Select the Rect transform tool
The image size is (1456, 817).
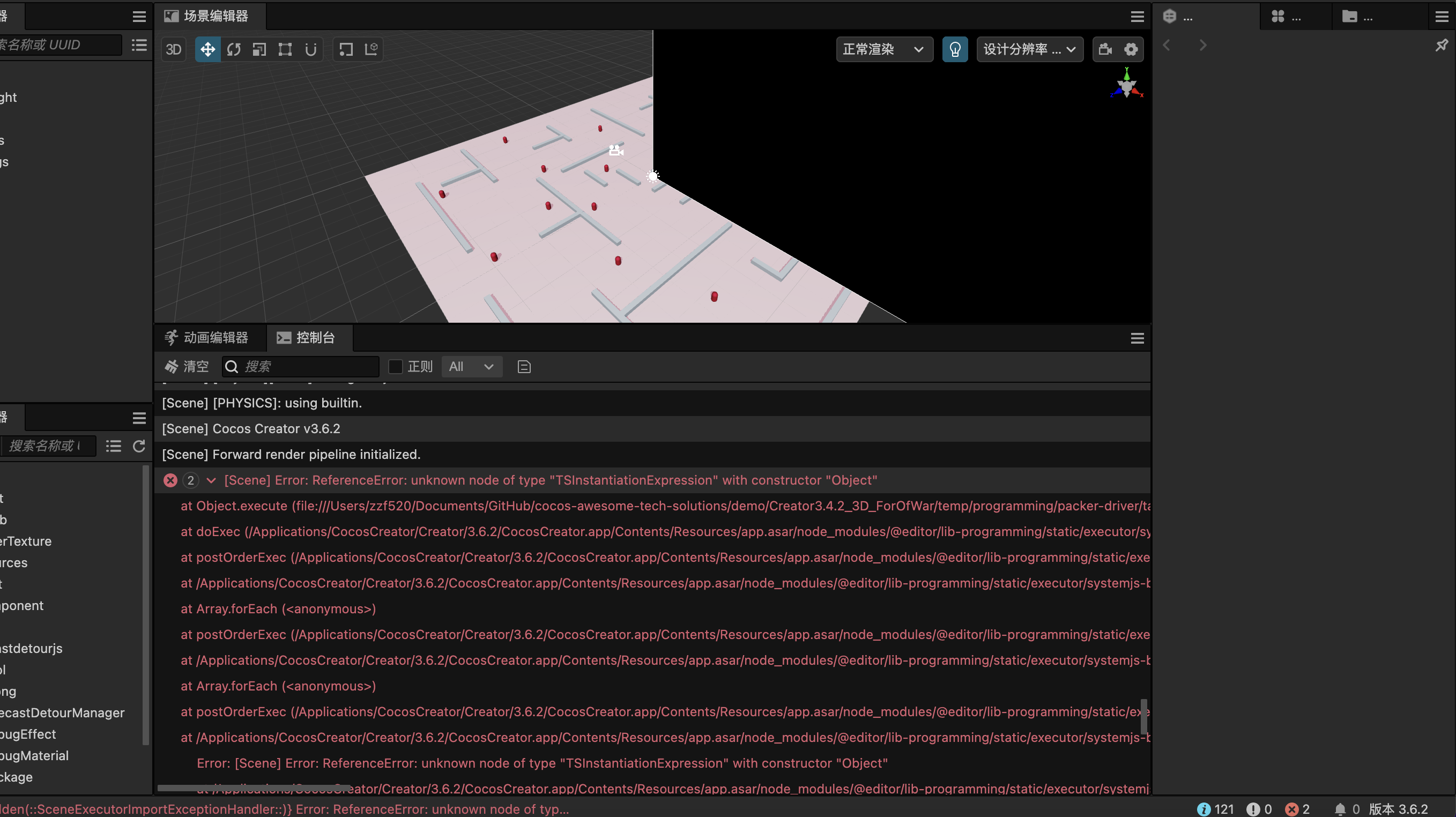(285, 49)
